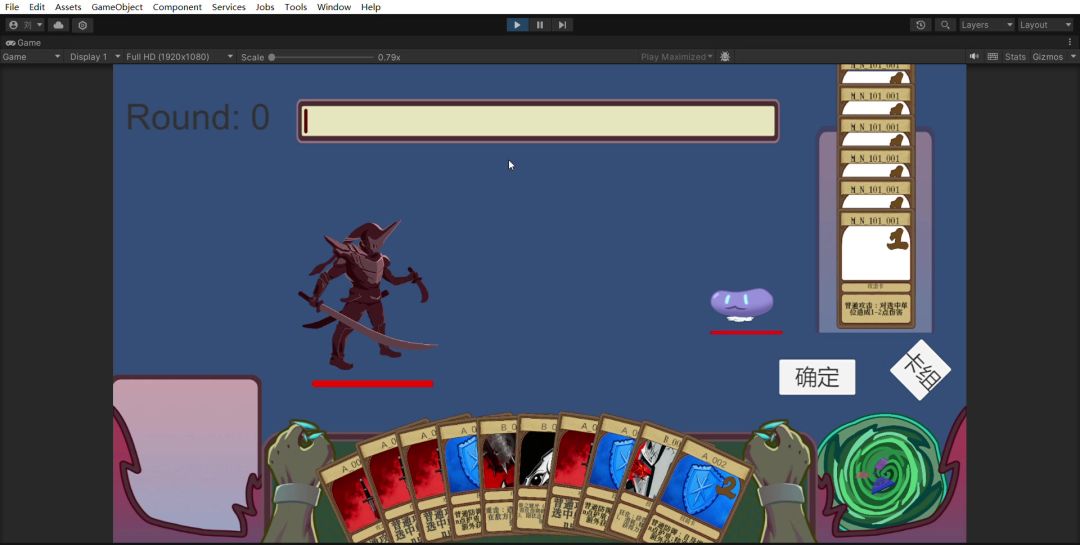
Task: Open the Display 1 dropdown
Action: 95,57
